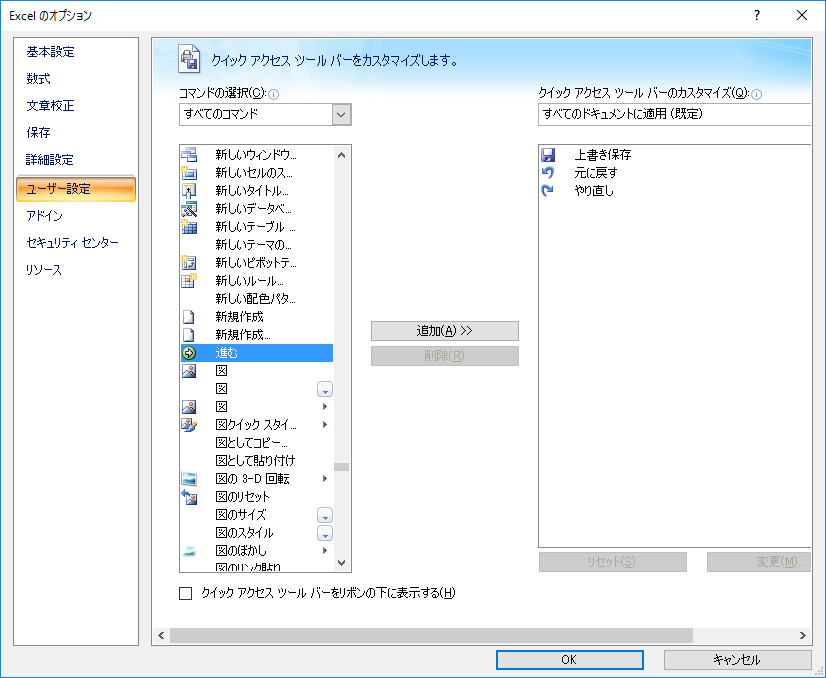Open the 詳細設定 category
The height and width of the screenshot is (678, 826).
tap(50, 160)
